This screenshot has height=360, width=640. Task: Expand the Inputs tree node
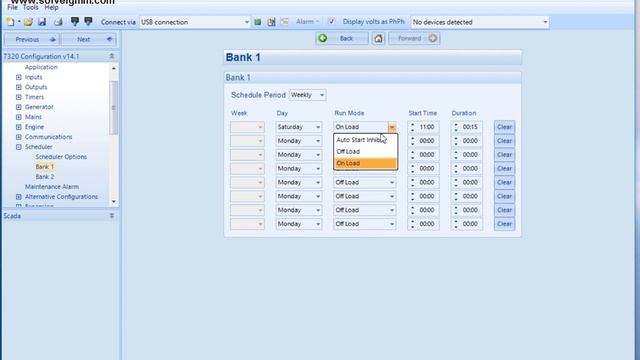pos(19,77)
